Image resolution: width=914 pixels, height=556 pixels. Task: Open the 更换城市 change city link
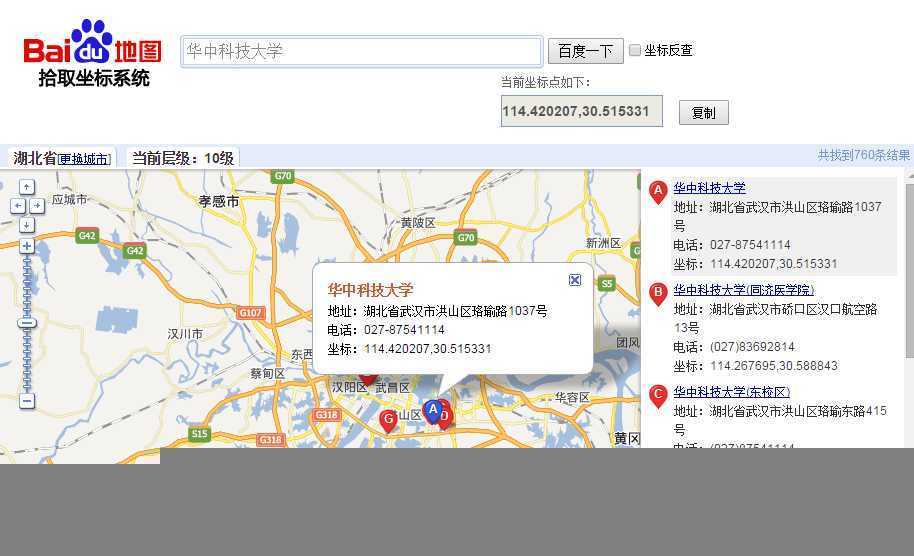coord(85,159)
